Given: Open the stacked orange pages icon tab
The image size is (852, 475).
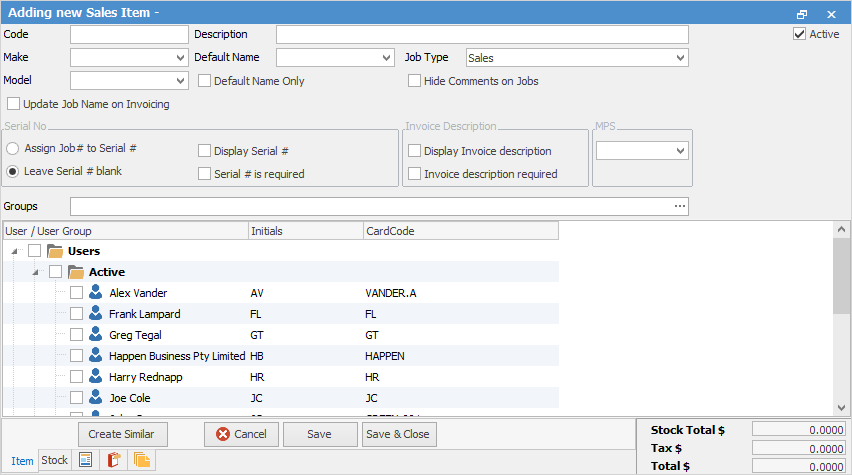Looking at the screenshot, I should pos(142,460).
